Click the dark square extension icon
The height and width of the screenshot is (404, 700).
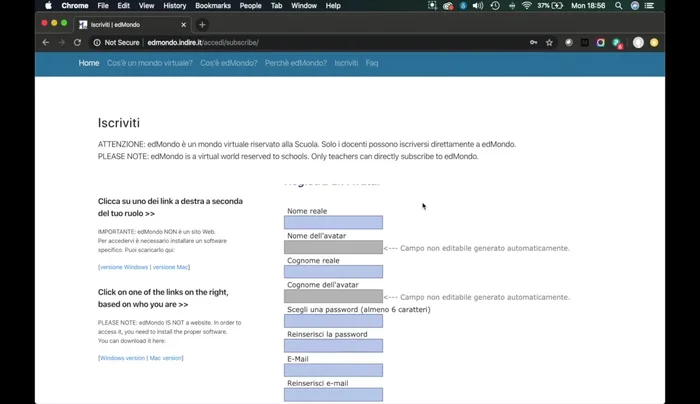click(584, 42)
